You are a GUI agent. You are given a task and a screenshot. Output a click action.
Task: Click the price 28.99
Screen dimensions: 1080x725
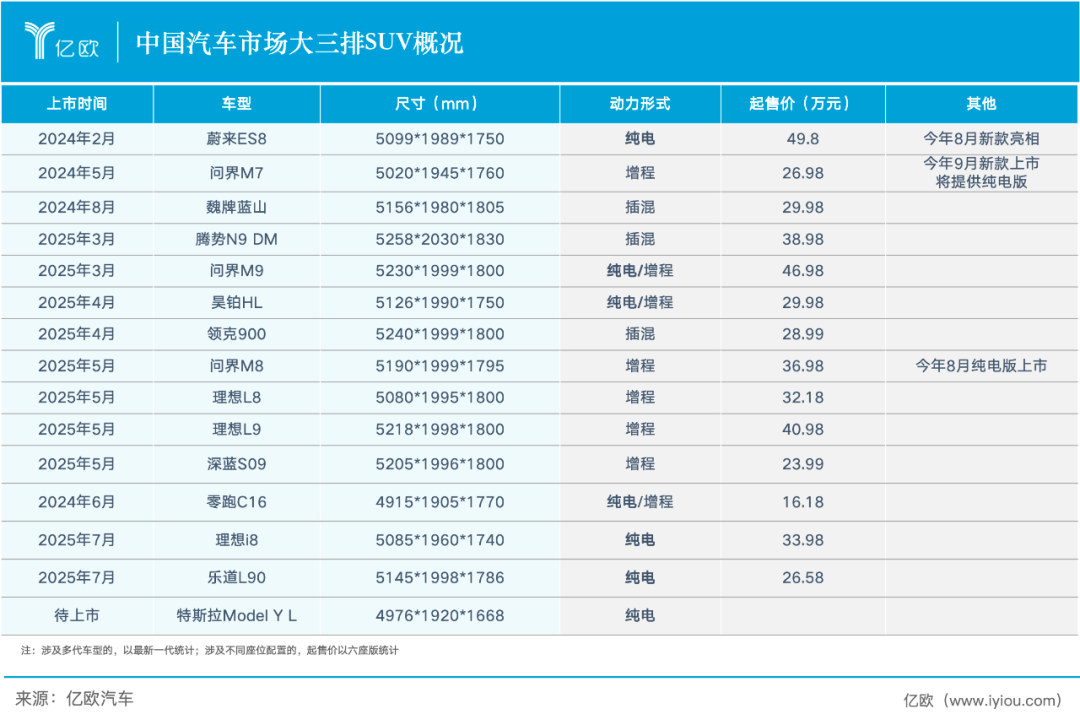pyautogui.click(x=802, y=334)
